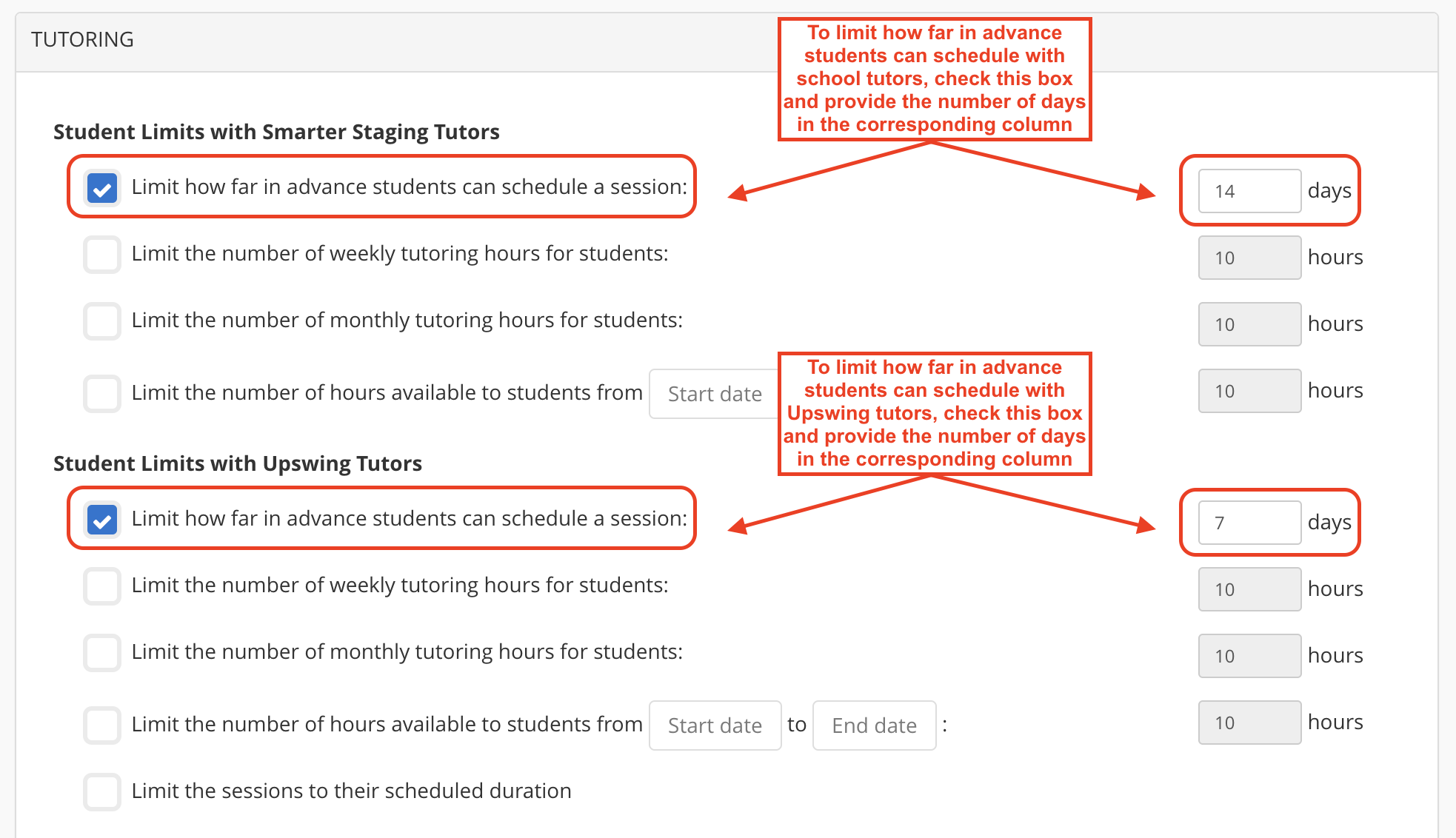Image resolution: width=1456 pixels, height=838 pixels.
Task: Click monthly tutoring hours label under Smarter Staging Tutors
Action: [x=407, y=320]
